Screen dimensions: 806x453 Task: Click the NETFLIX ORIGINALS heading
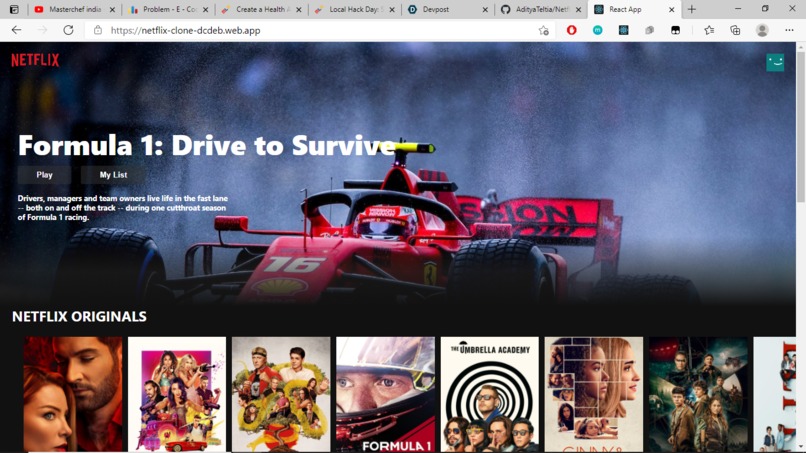click(79, 317)
